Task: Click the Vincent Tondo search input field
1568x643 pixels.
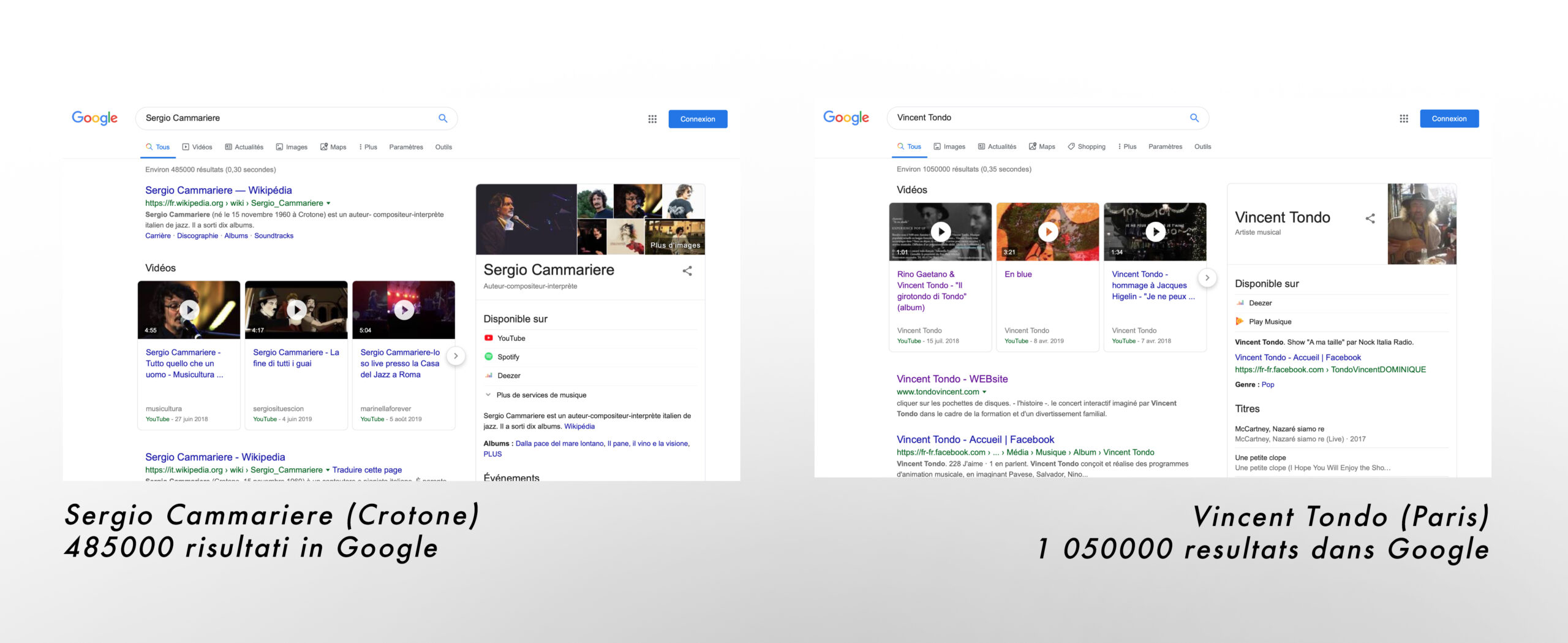Action: 1035,118
